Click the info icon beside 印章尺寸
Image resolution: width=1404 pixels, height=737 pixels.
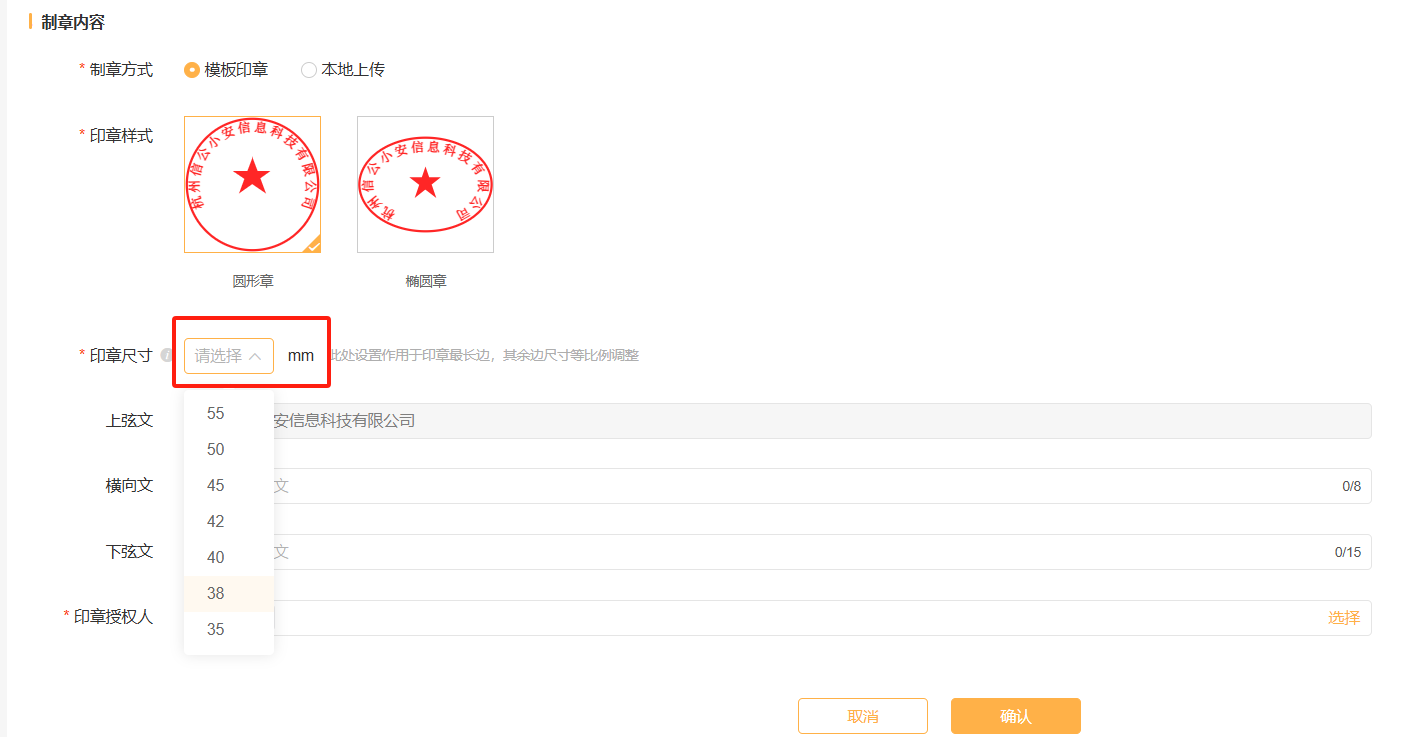click(167, 355)
